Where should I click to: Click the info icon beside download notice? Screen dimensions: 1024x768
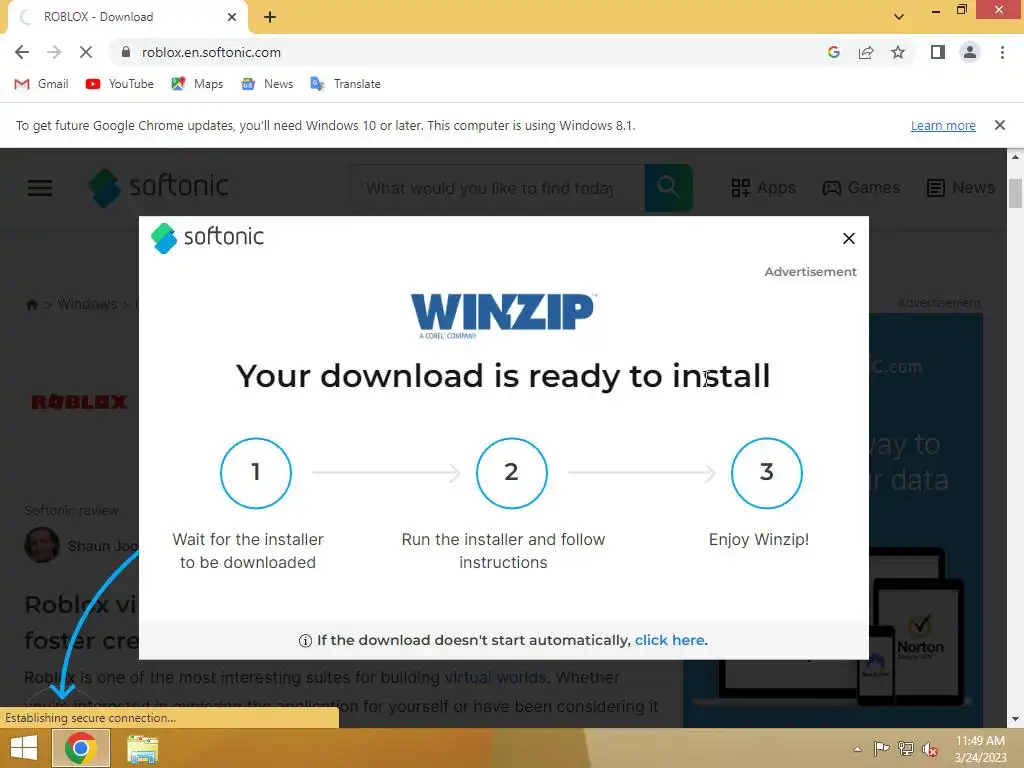305,641
